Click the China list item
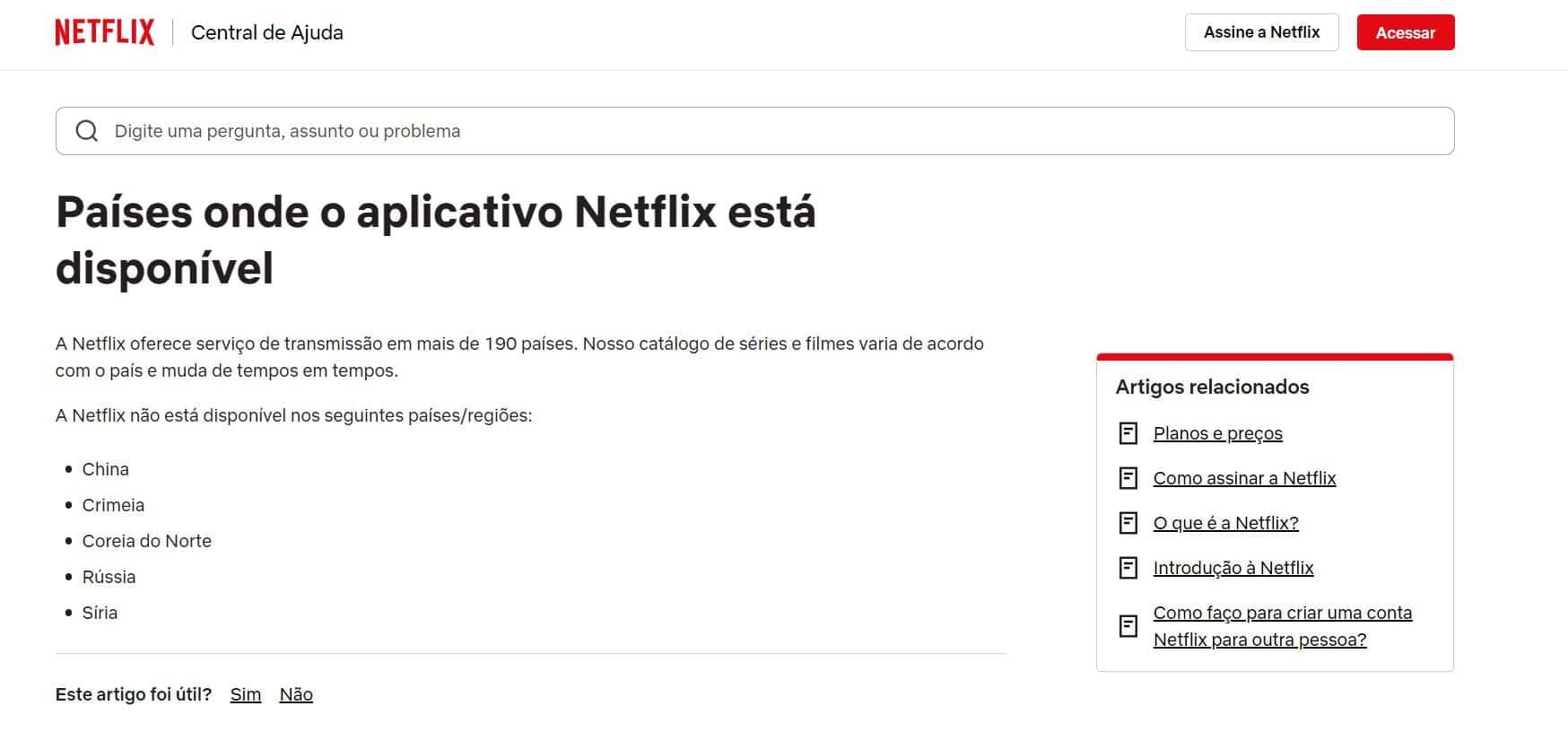 (x=105, y=469)
